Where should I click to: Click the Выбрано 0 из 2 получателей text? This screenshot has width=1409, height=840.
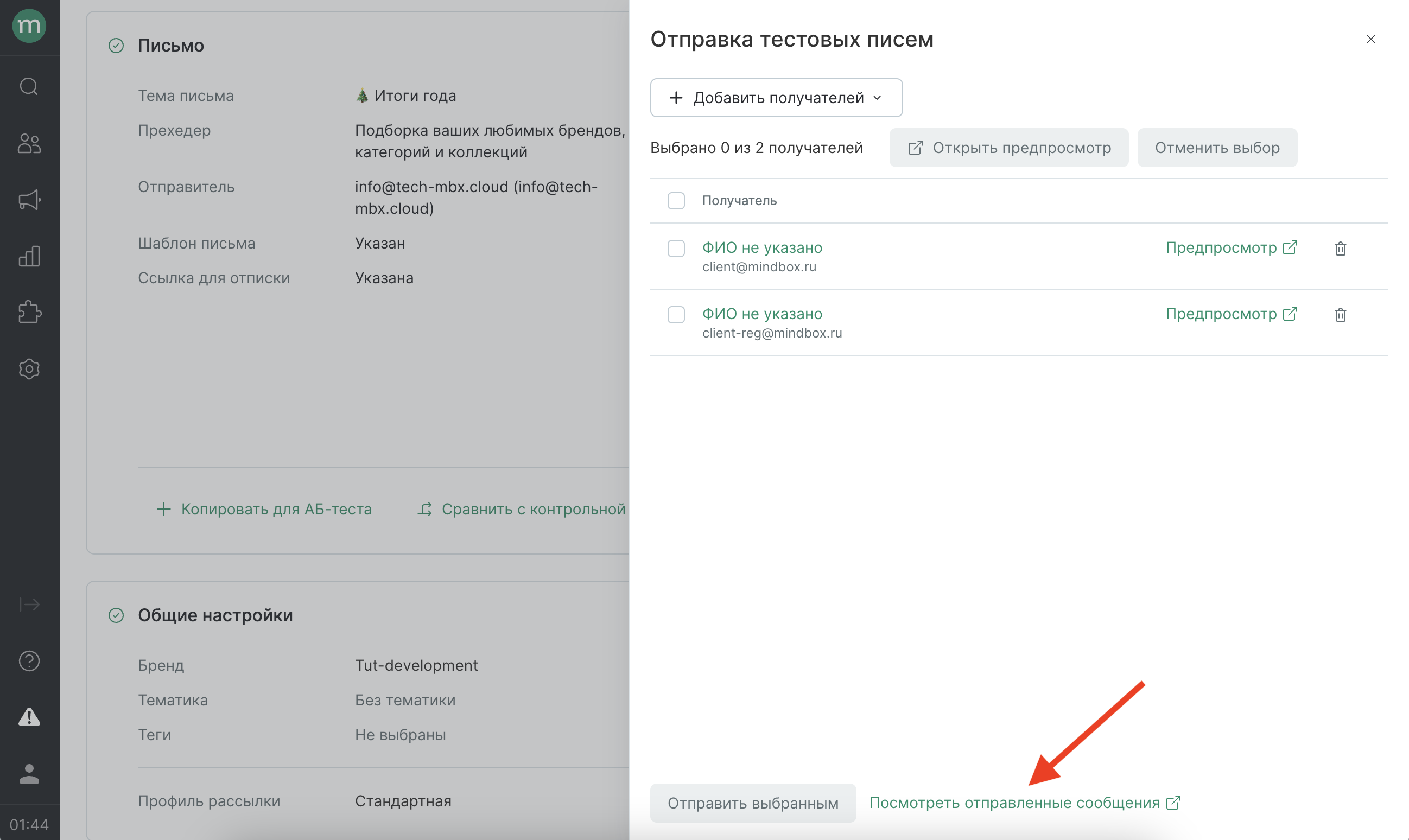coord(756,148)
